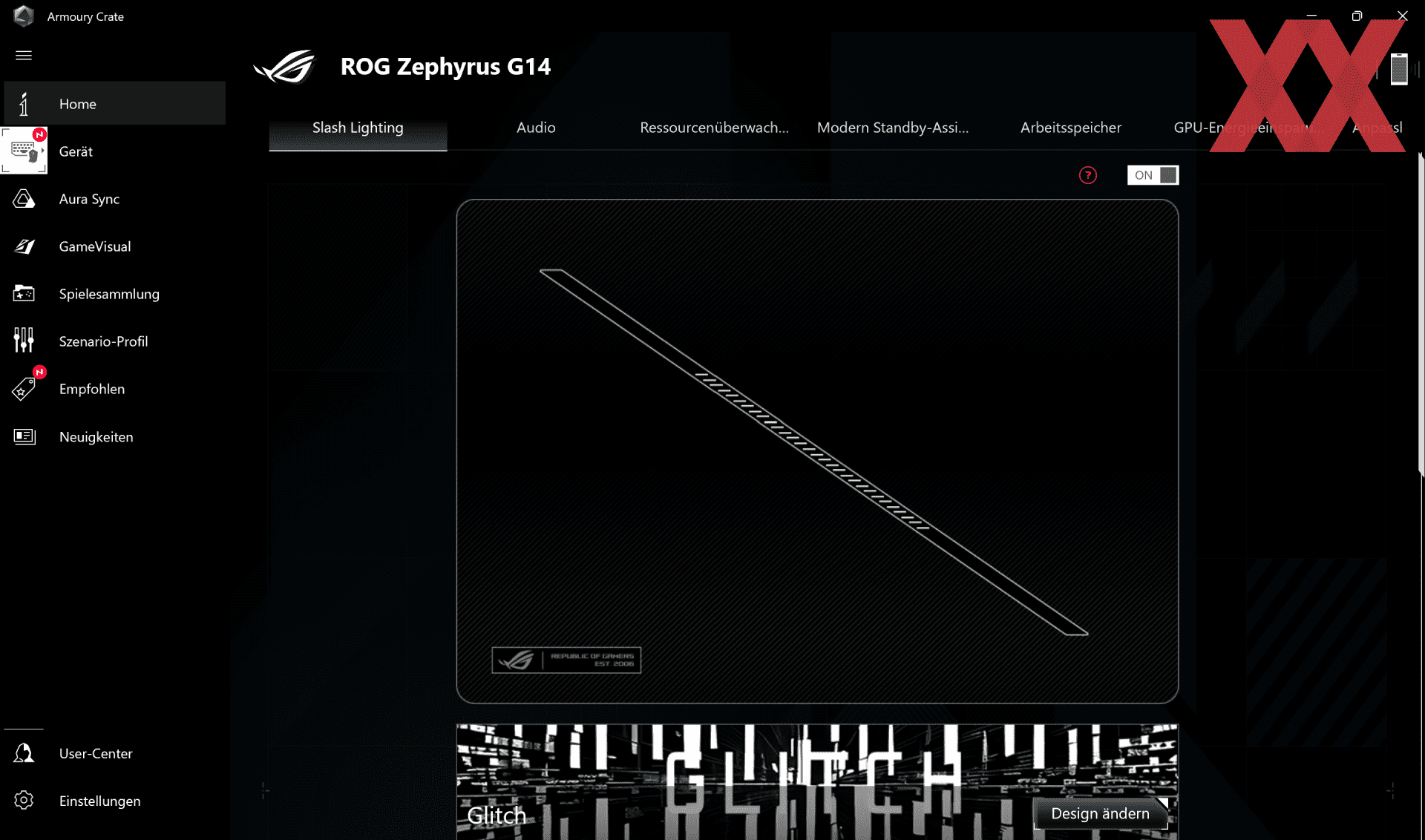Open Spielesammlung from sidebar
This screenshot has width=1425, height=840.
[x=114, y=294]
